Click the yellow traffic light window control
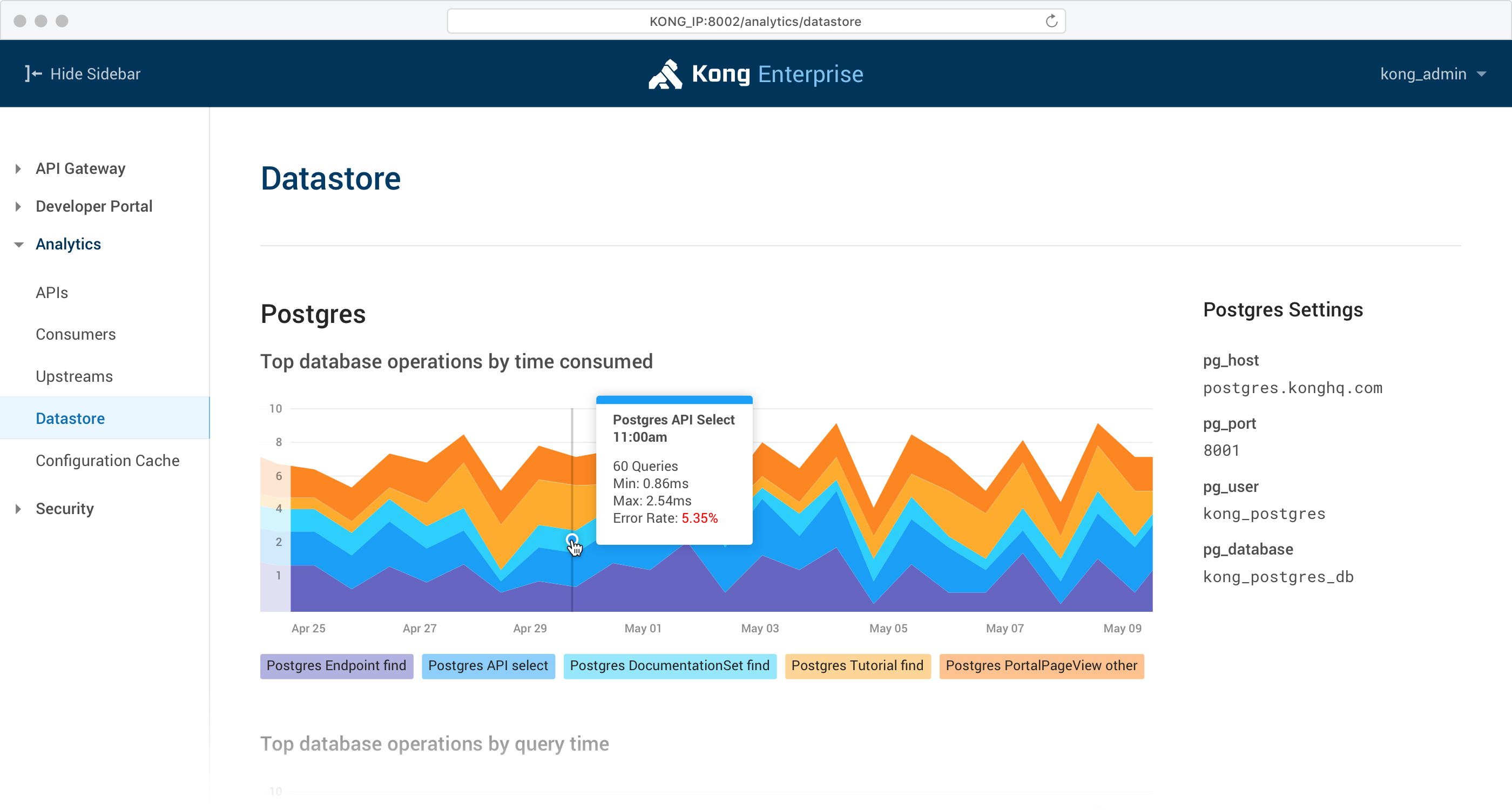This screenshot has width=1512, height=810. 42,21
